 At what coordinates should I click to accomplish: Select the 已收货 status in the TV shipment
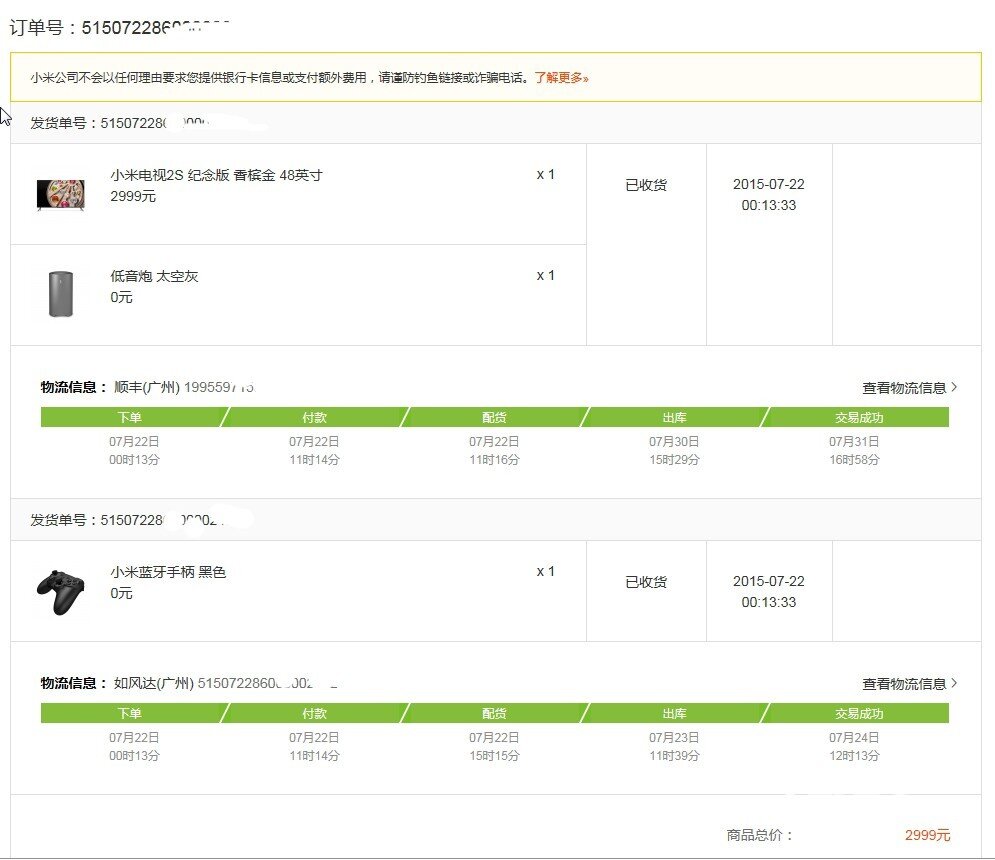646,185
